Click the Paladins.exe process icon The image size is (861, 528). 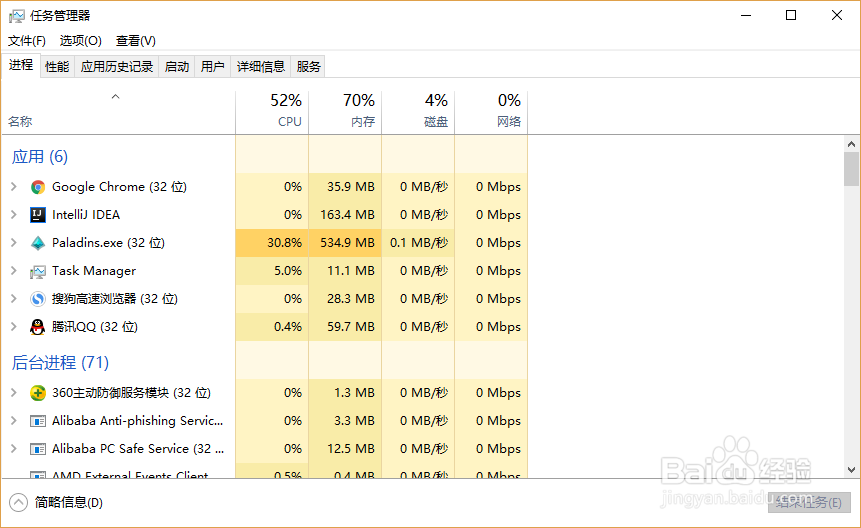(x=38, y=243)
